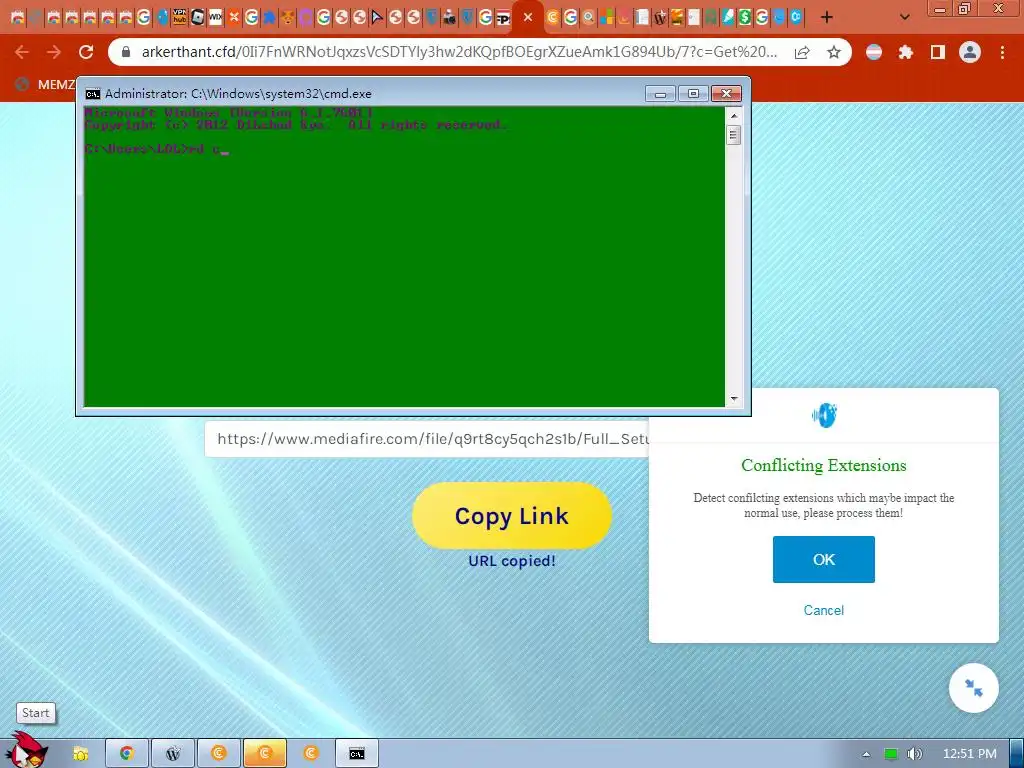Close the active browser tab

click(x=528, y=17)
